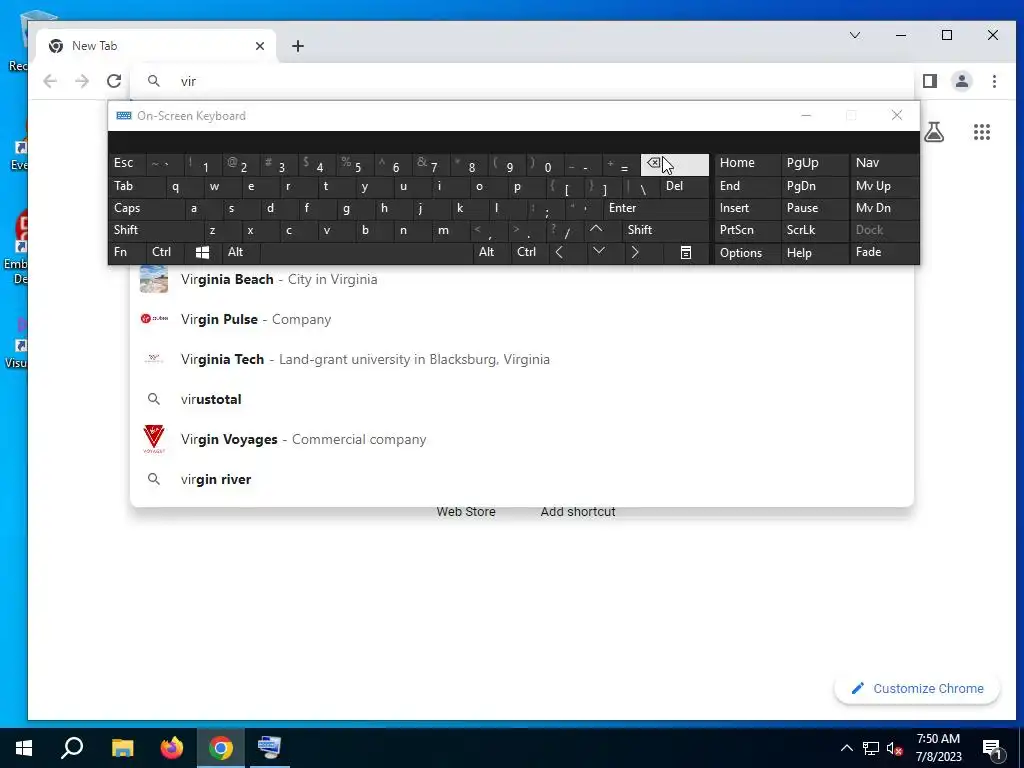This screenshot has height=768, width=1024.
Task: Click the muted volume tray icon
Action: click(895, 748)
